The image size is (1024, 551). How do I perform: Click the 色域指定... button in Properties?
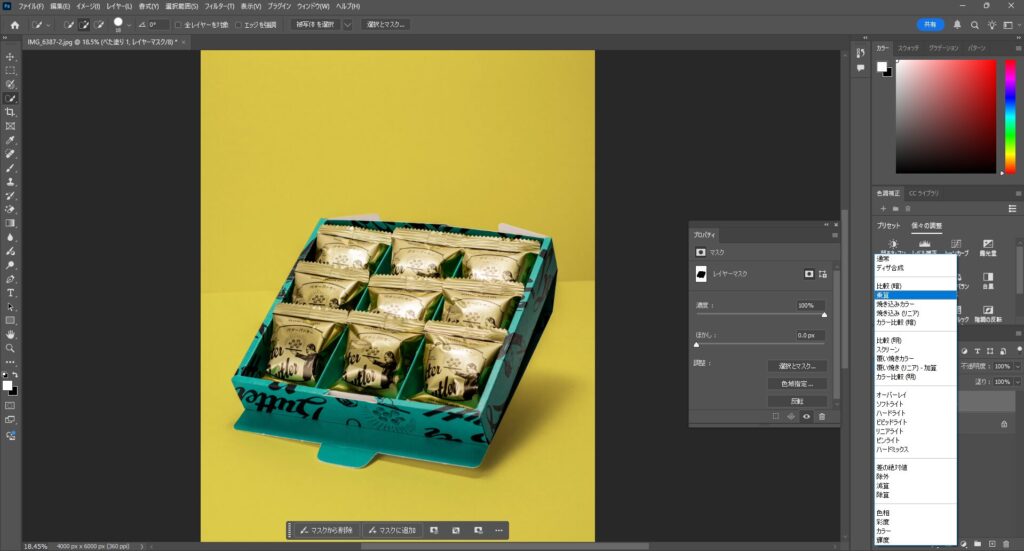point(797,384)
